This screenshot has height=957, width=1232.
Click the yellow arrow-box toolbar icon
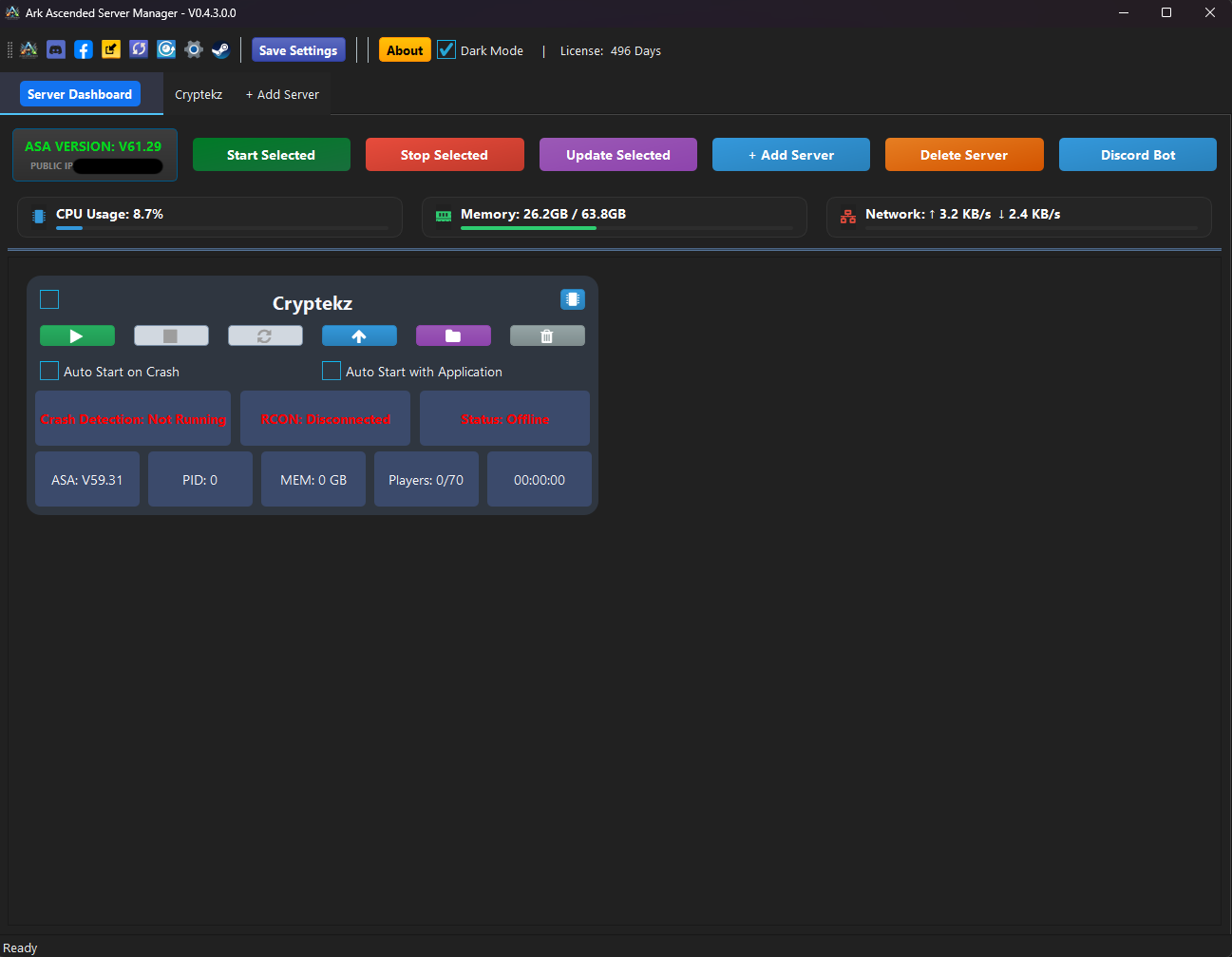pos(111,49)
